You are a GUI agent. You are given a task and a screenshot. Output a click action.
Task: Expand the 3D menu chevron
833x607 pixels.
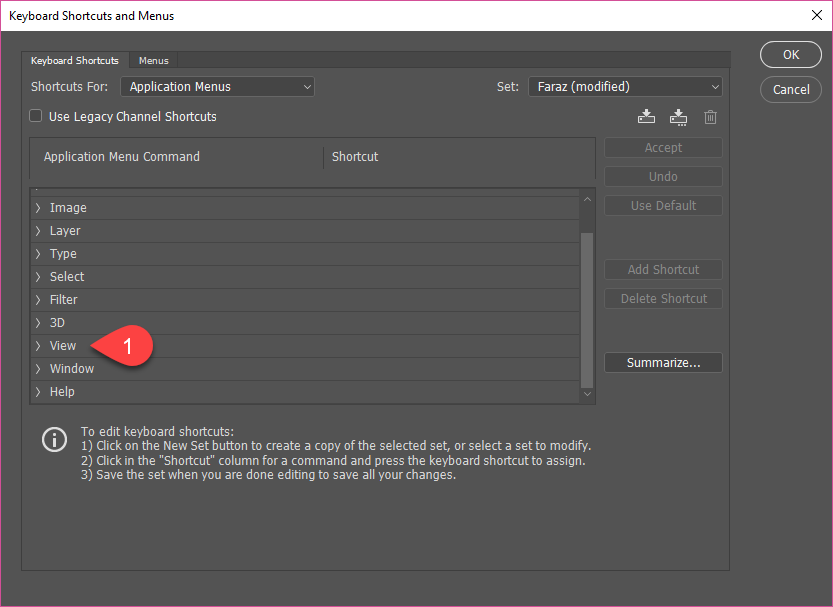tap(38, 323)
